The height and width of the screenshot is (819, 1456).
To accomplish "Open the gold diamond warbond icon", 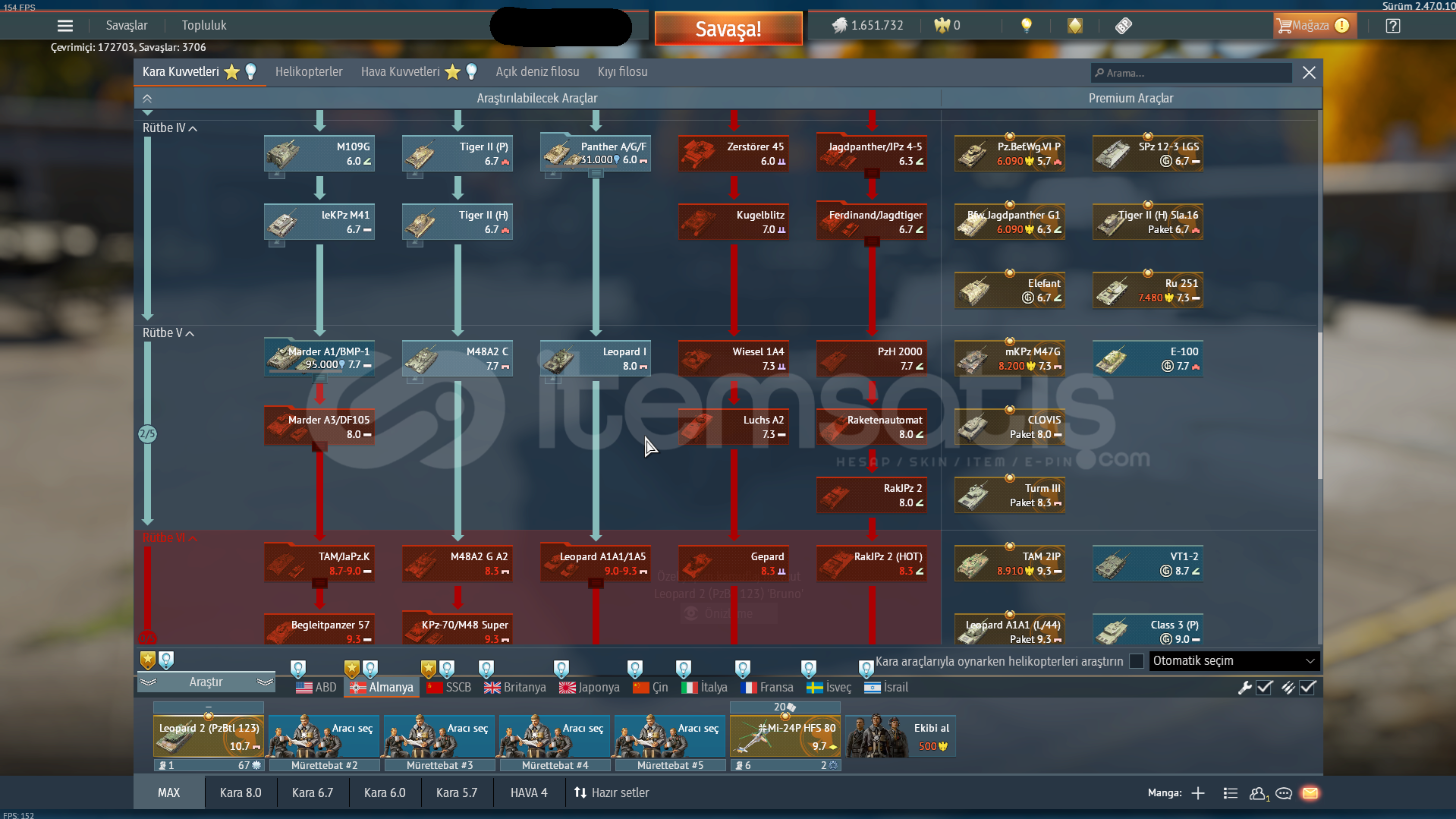I will [x=1075, y=25].
